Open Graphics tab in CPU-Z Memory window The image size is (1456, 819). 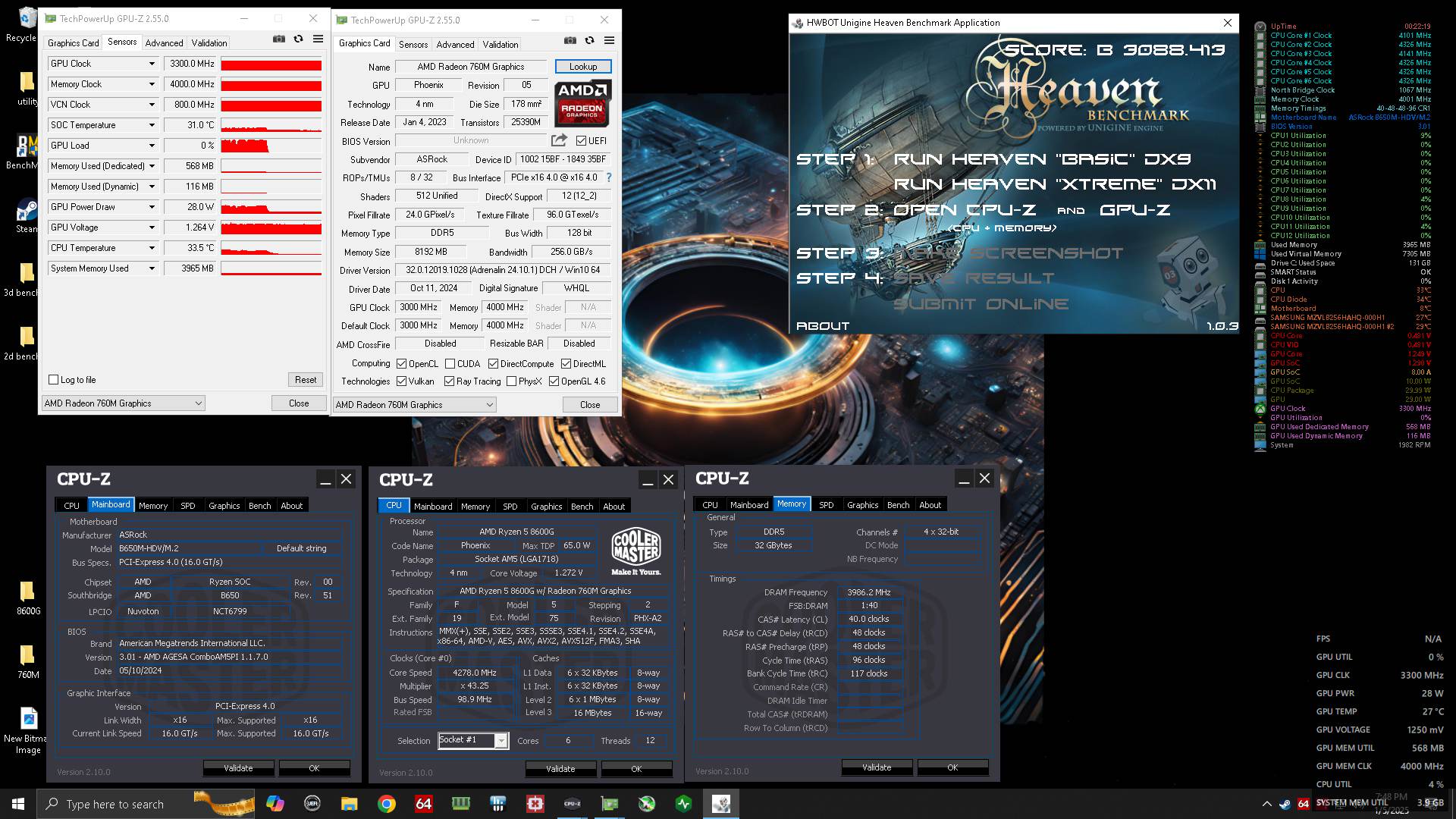pos(863,505)
